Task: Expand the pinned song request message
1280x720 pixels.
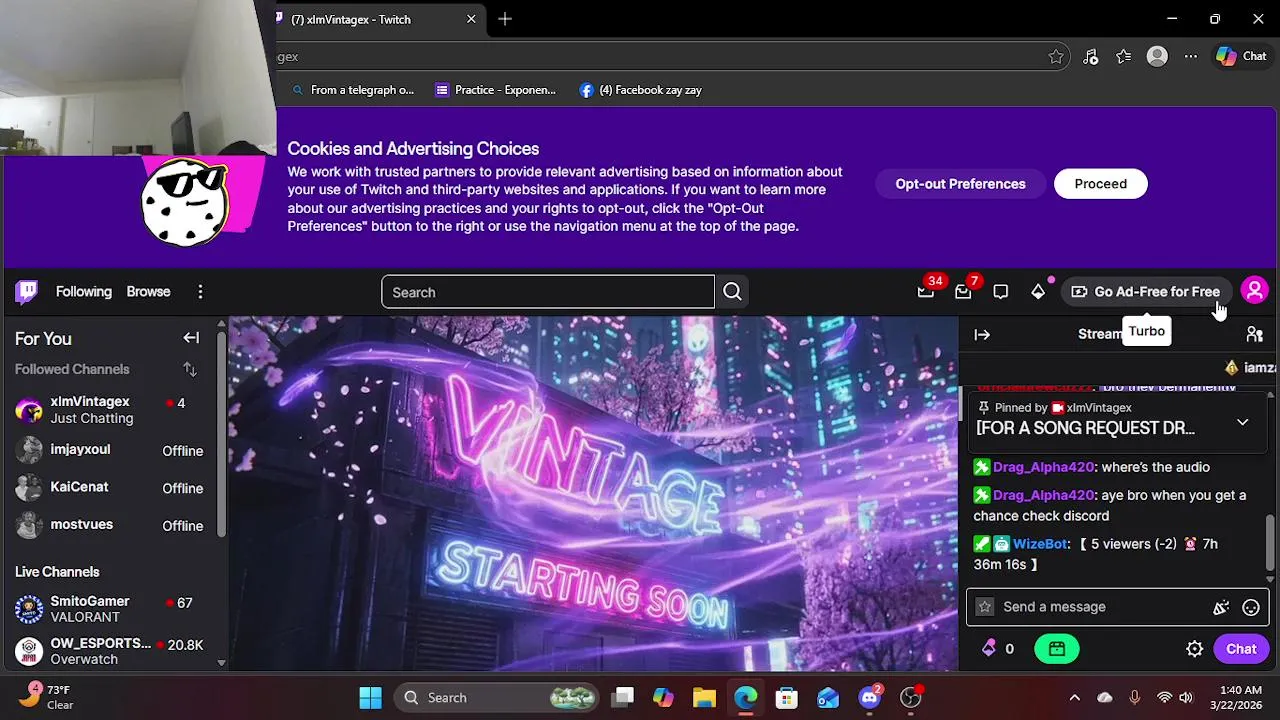Action: 1242,423
